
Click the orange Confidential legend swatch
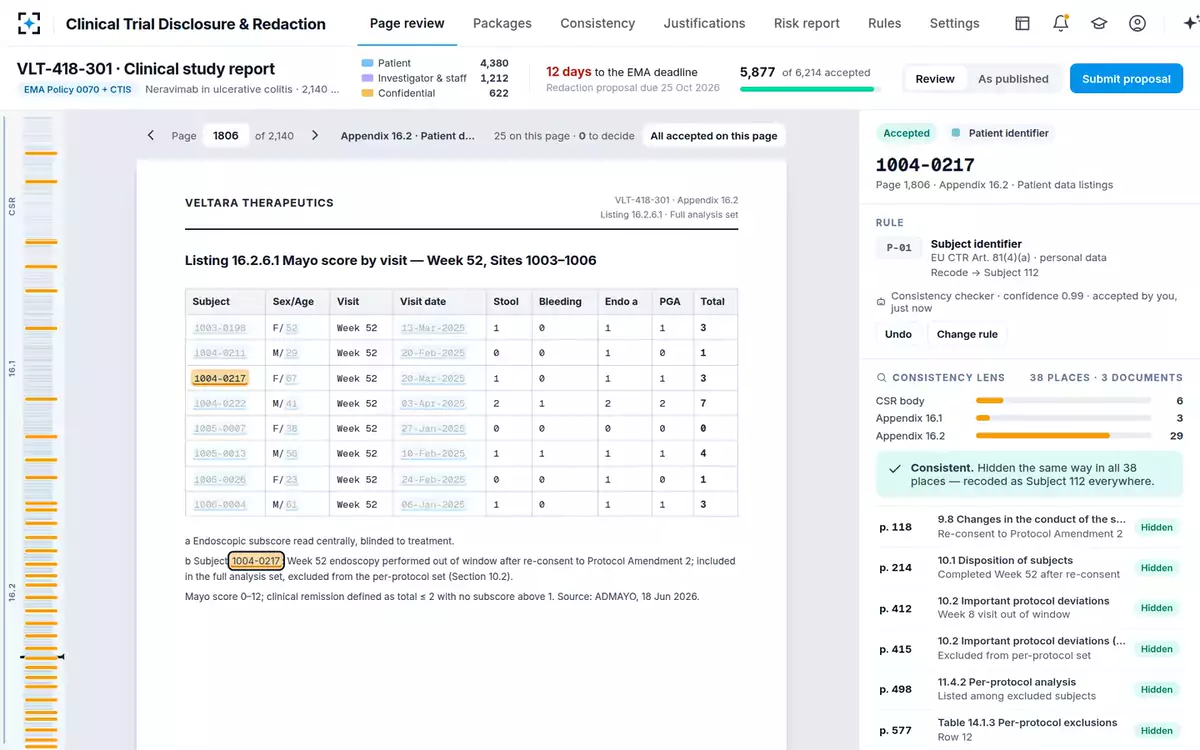coord(368,93)
